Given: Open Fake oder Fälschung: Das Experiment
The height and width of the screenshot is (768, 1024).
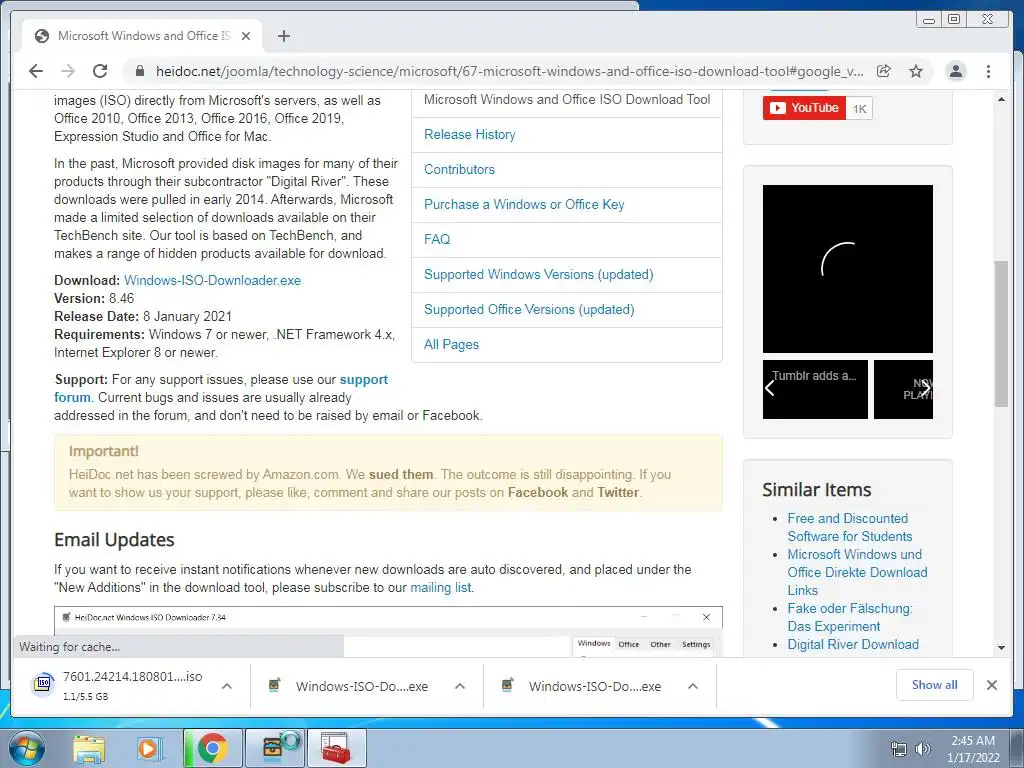Looking at the screenshot, I should click(850, 617).
